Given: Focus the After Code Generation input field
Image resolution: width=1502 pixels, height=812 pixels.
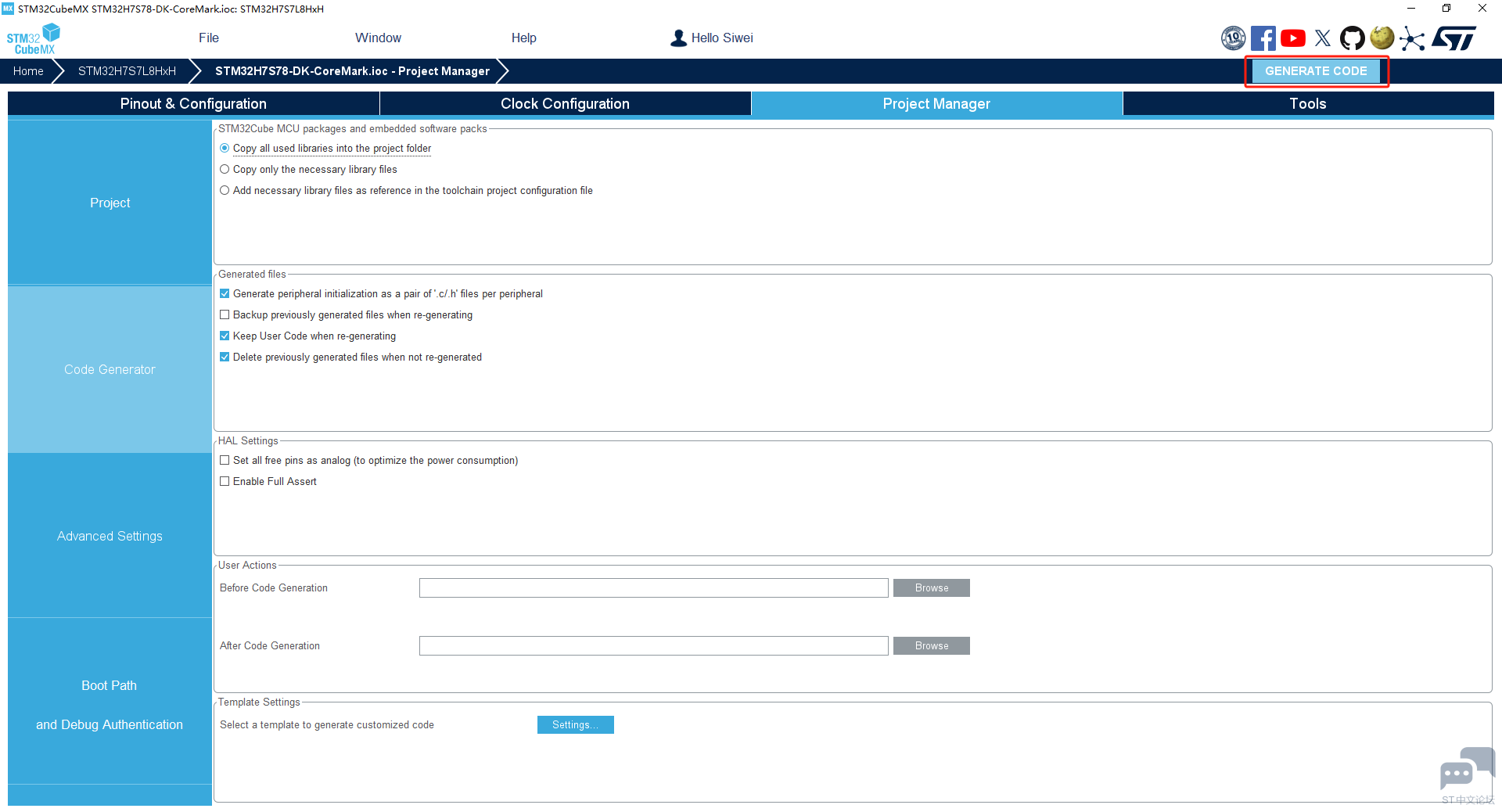Looking at the screenshot, I should tap(654, 645).
